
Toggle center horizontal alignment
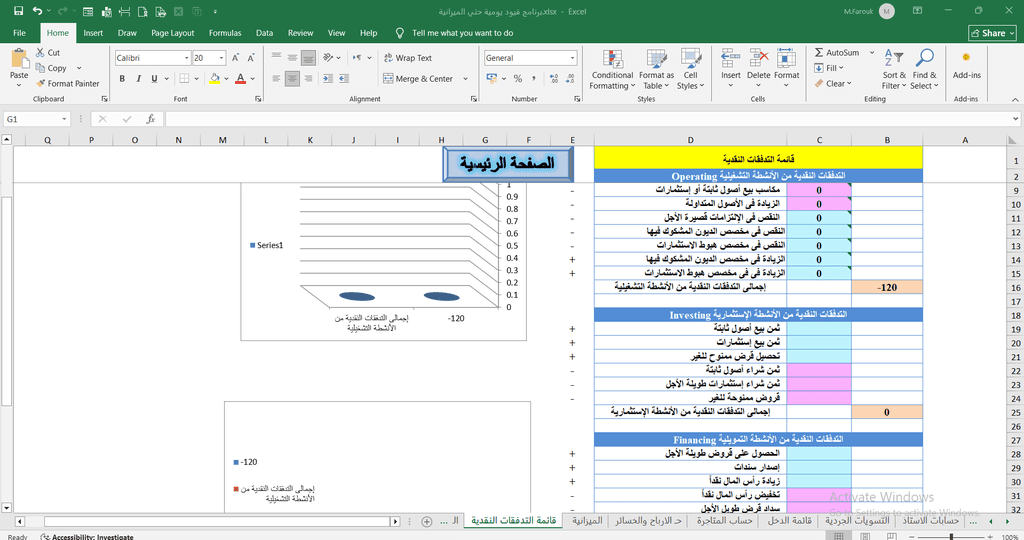292,78
